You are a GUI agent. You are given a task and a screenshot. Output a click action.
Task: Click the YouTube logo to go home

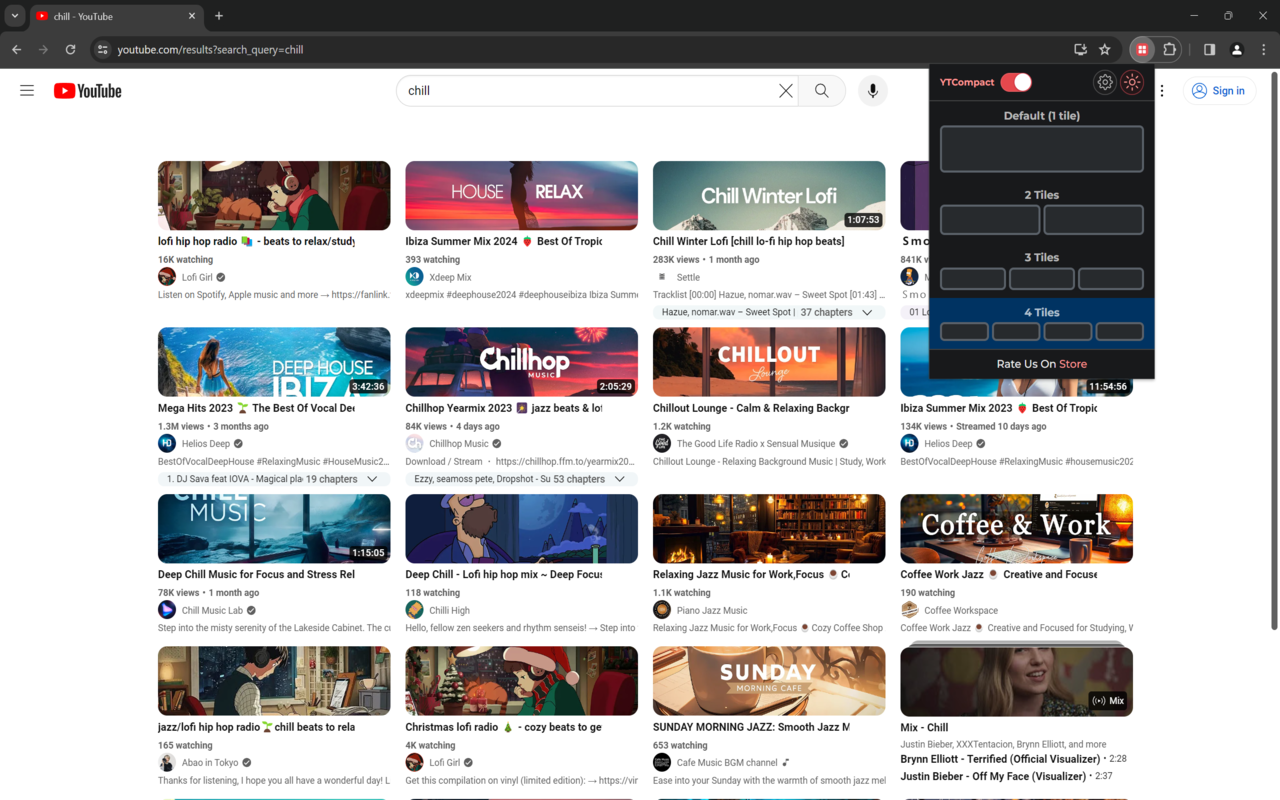point(87,90)
